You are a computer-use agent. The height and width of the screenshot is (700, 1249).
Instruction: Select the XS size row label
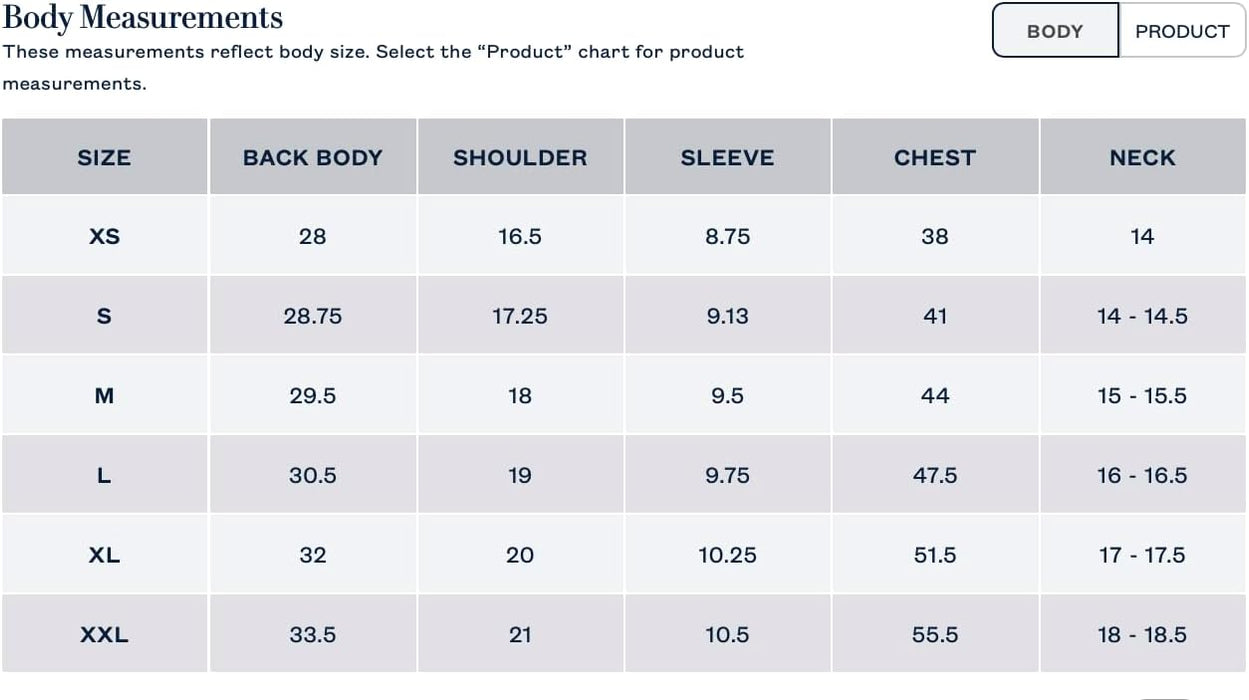click(x=104, y=237)
